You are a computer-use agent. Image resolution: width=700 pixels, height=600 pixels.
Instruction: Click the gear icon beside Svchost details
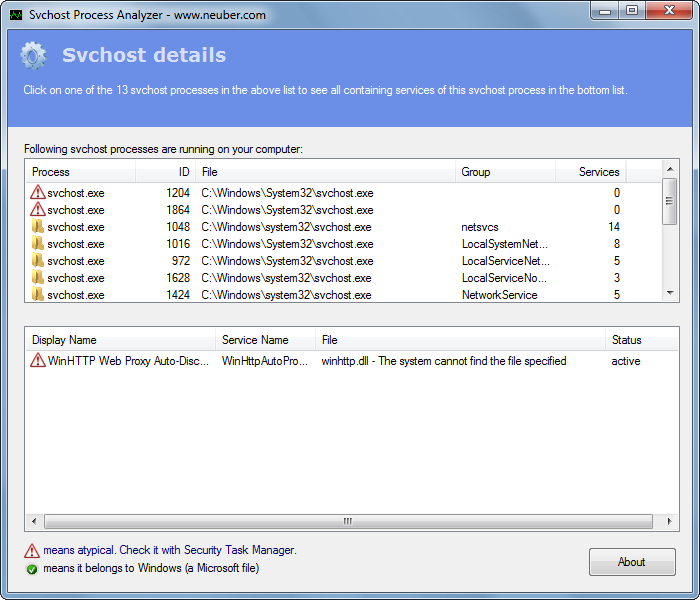tap(33, 55)
